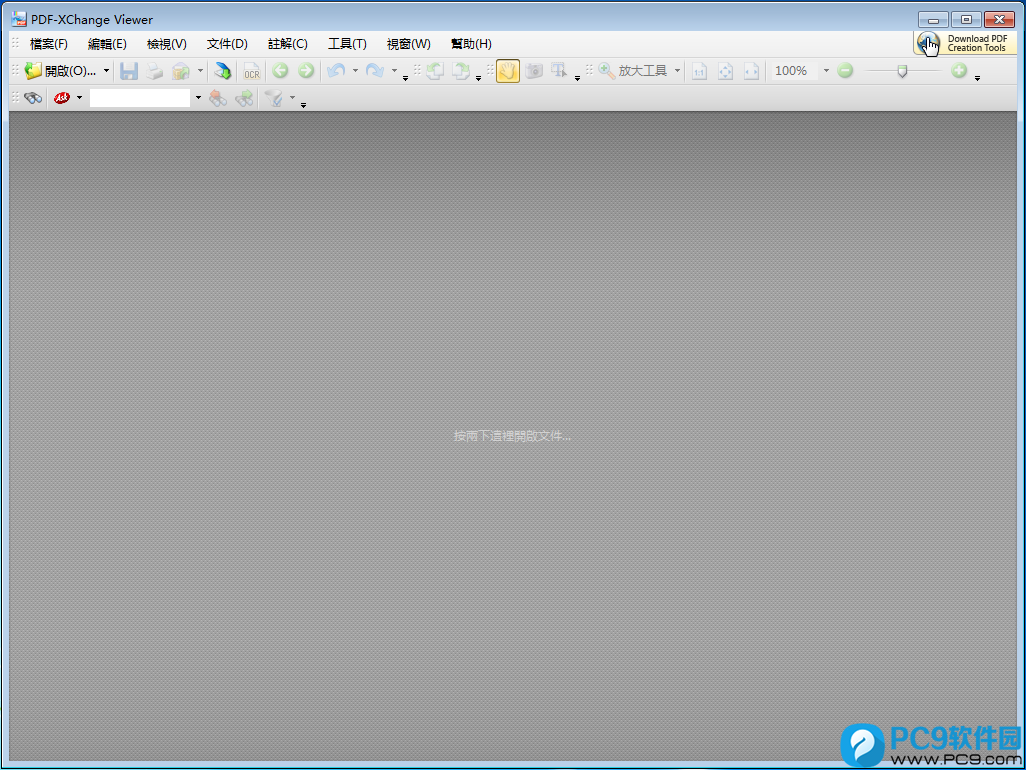The height and width of the screenshot is (770, 1026).
Task: Click the search options funnel icon
Action: tap(274, 98)
